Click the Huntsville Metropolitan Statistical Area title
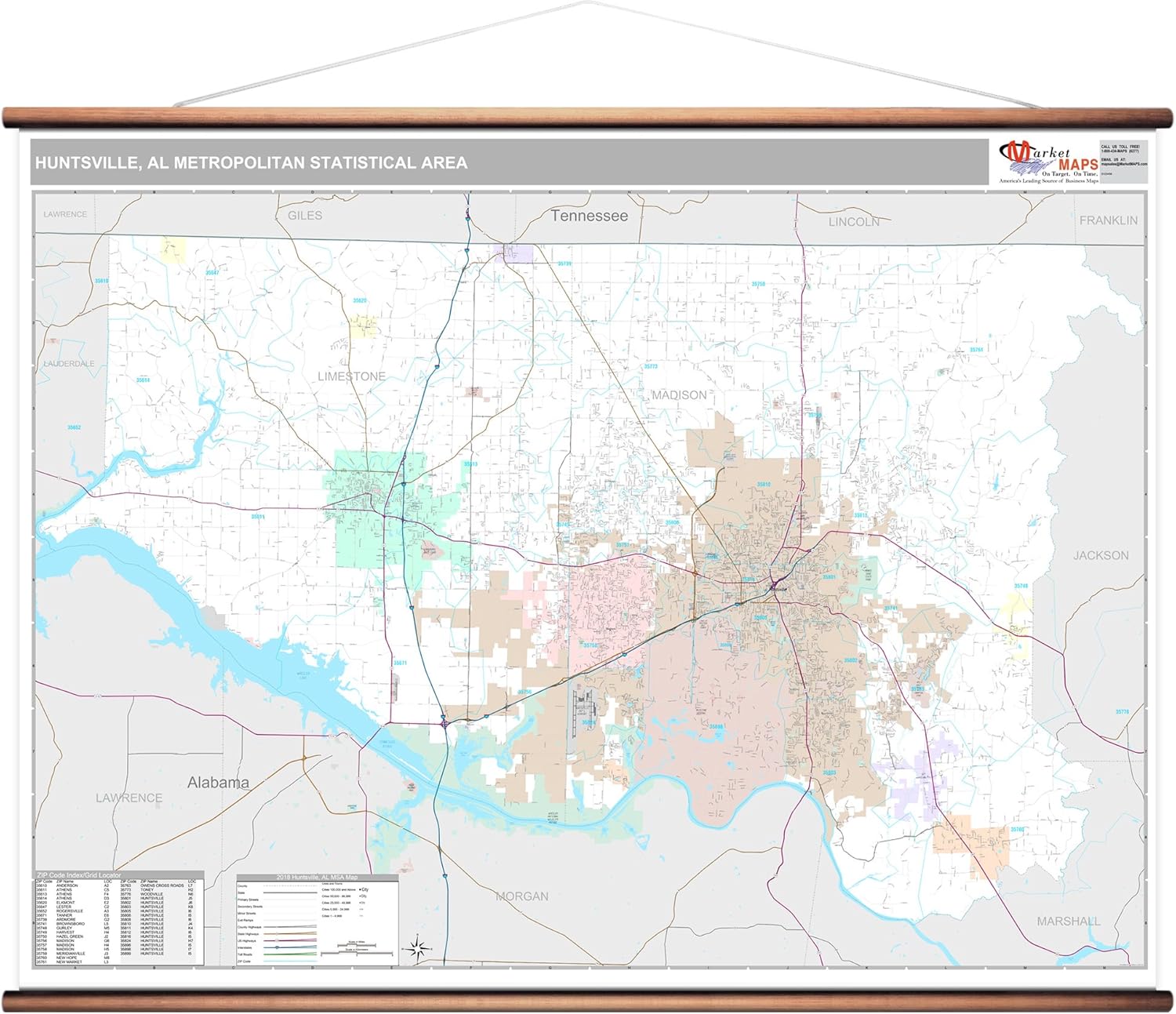This screenshot has width=1176, height=1014. 251,163
